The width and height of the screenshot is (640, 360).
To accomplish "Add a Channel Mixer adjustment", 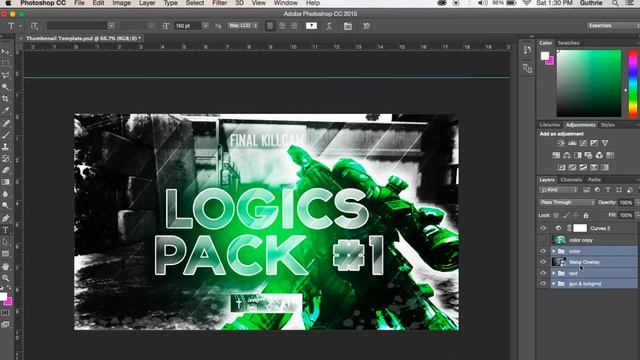I will [x=599, y=155].
